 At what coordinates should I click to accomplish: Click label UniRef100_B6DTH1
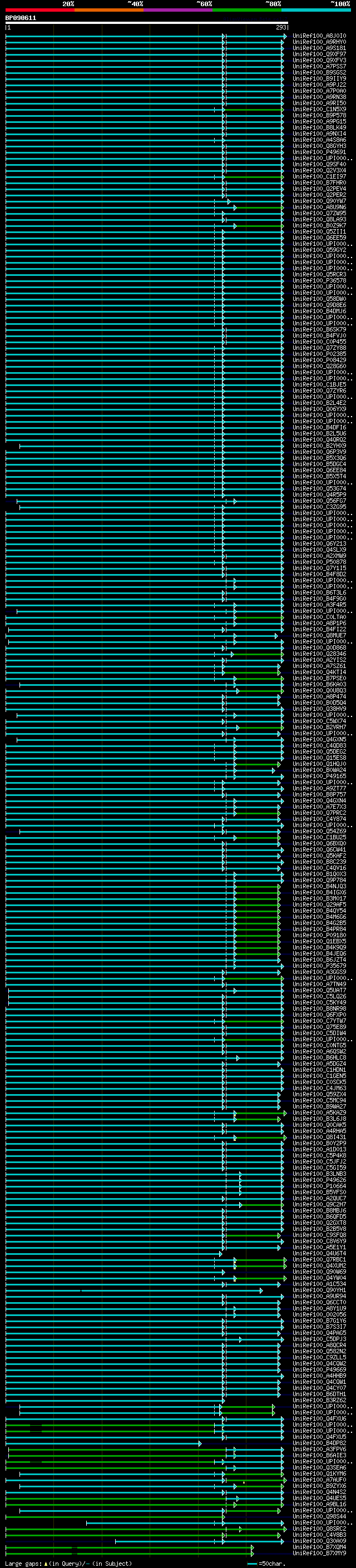[x=319, y=1394]
